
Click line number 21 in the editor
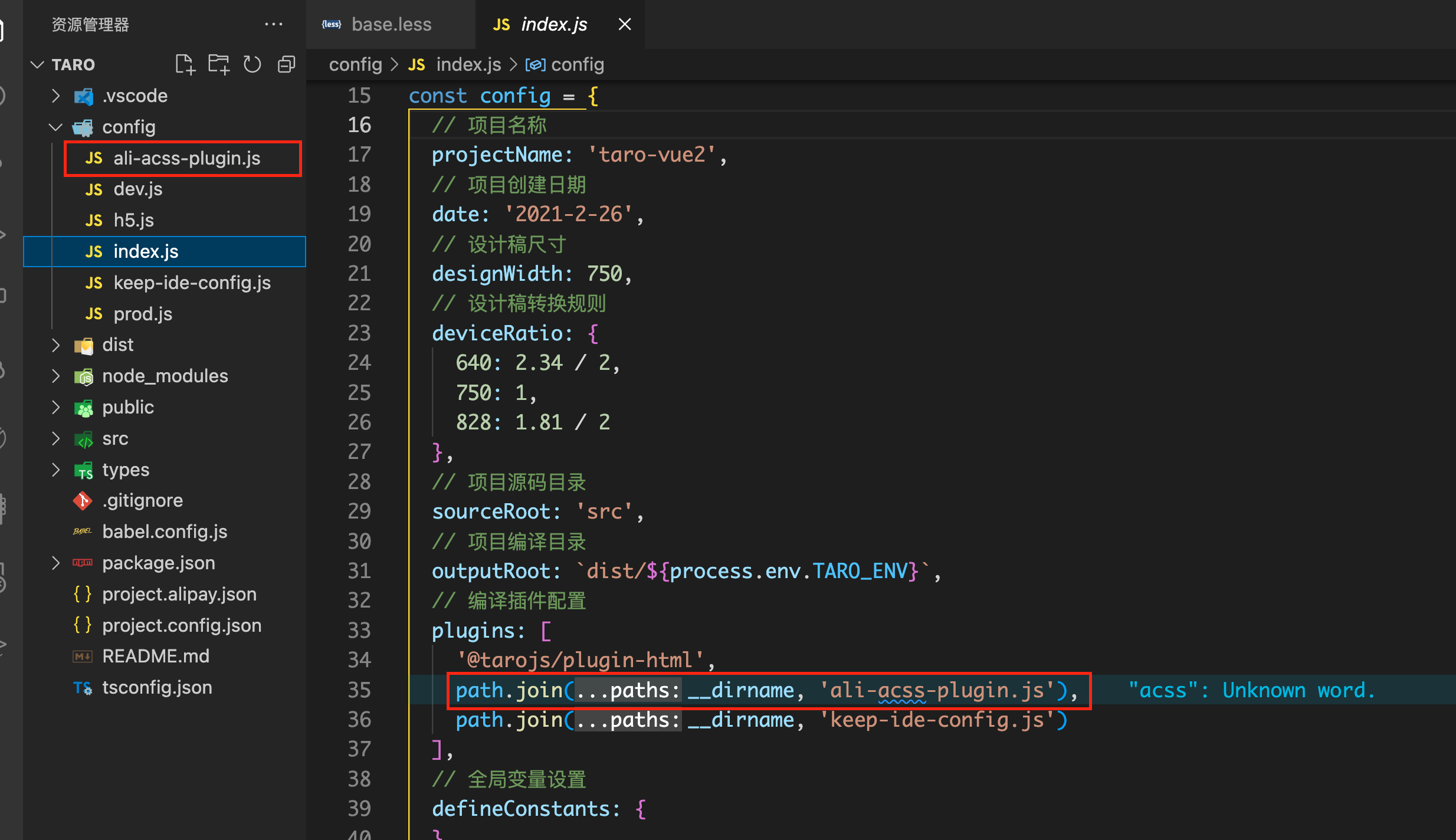point(359,273)
